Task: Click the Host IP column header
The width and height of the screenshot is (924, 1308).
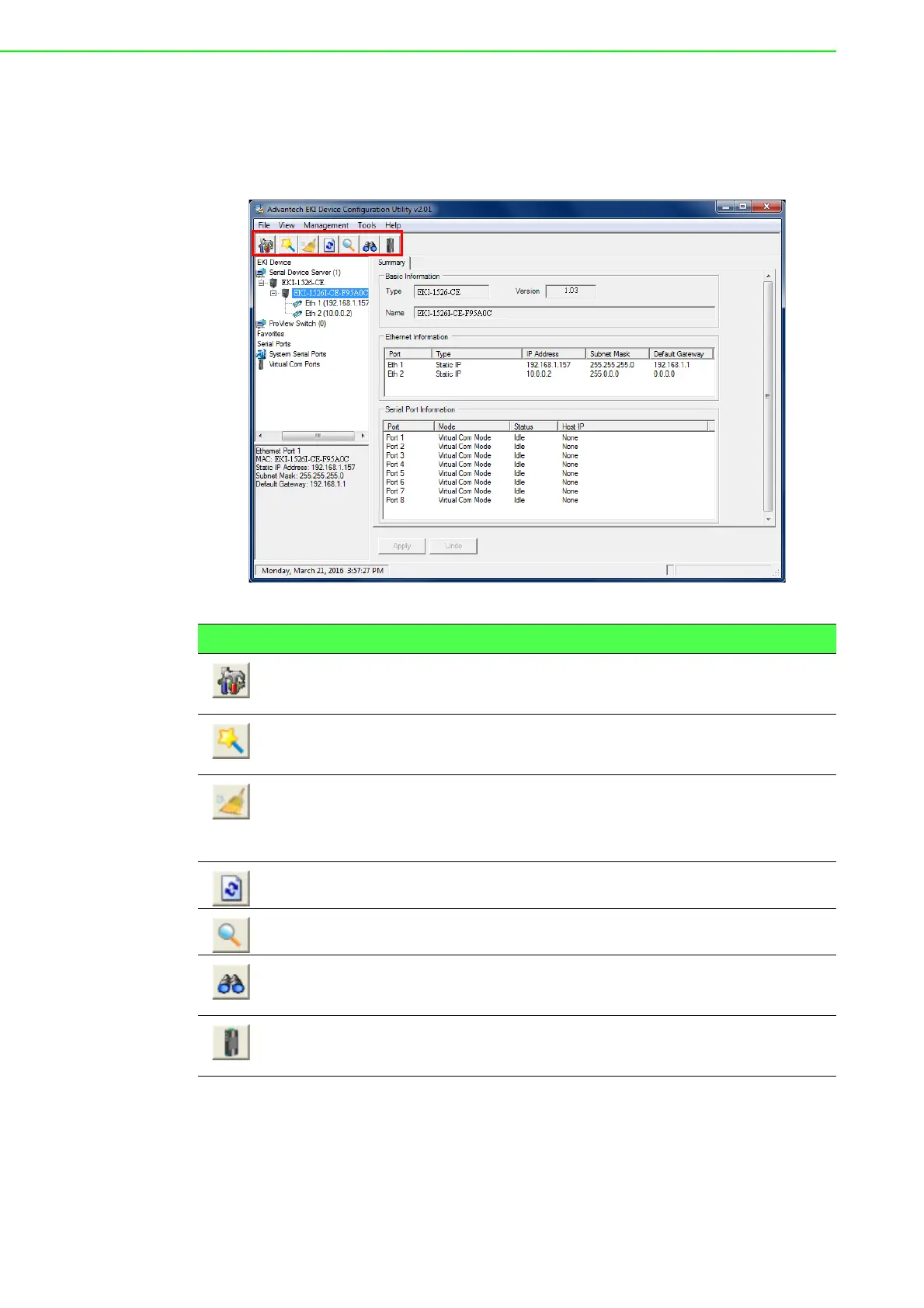Action: coord(634,426)
